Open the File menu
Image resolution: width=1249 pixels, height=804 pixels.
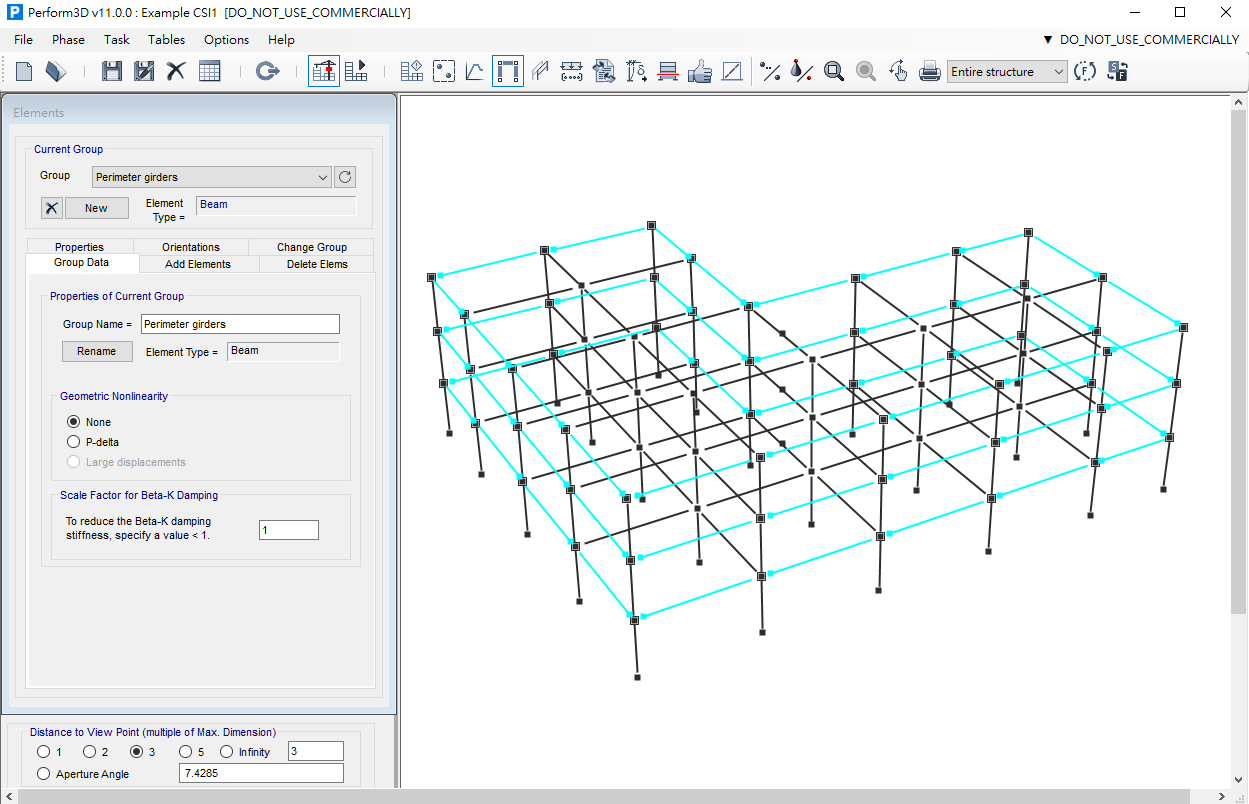tap(23, 40)
